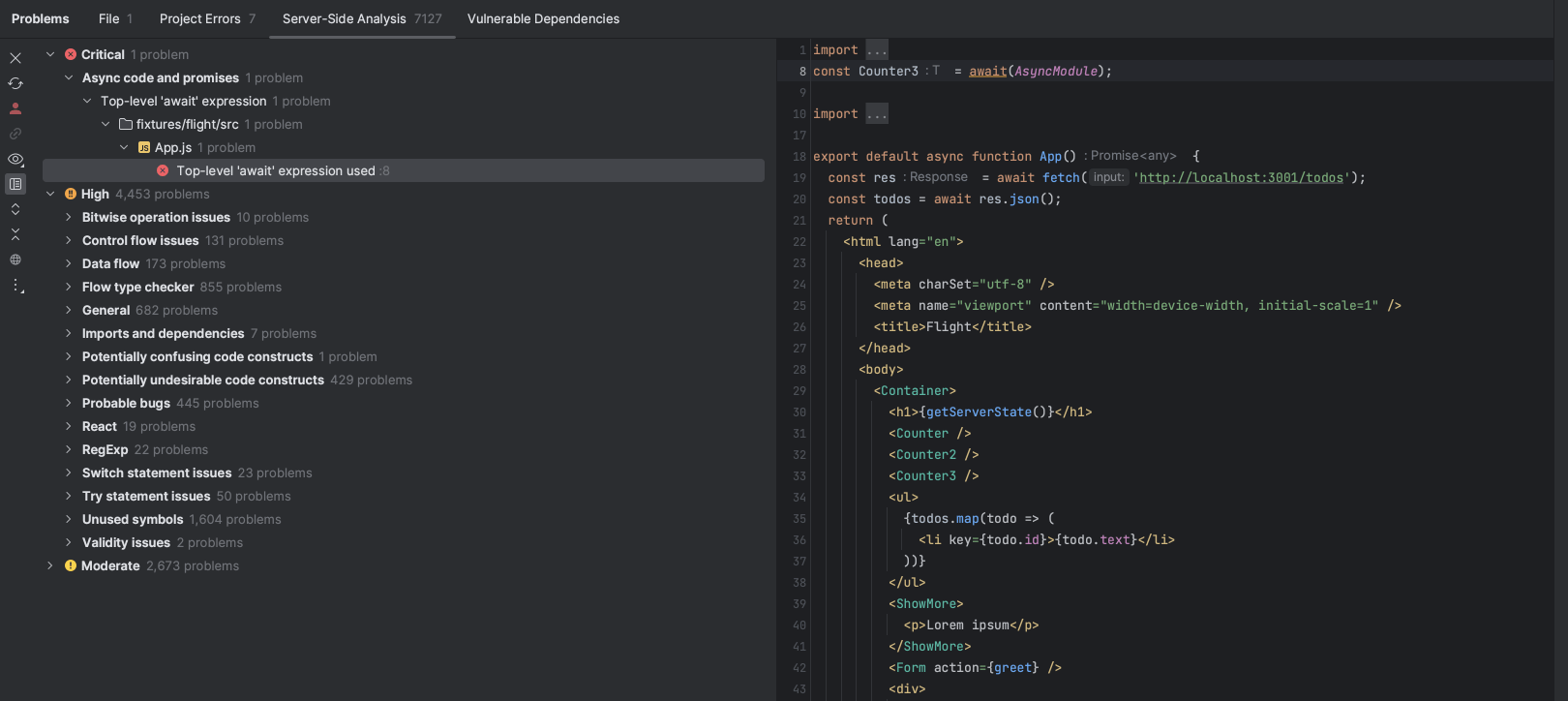
Task: Collapse the Critical severity group
Action: pyautogui.click(x=50, y=55)
